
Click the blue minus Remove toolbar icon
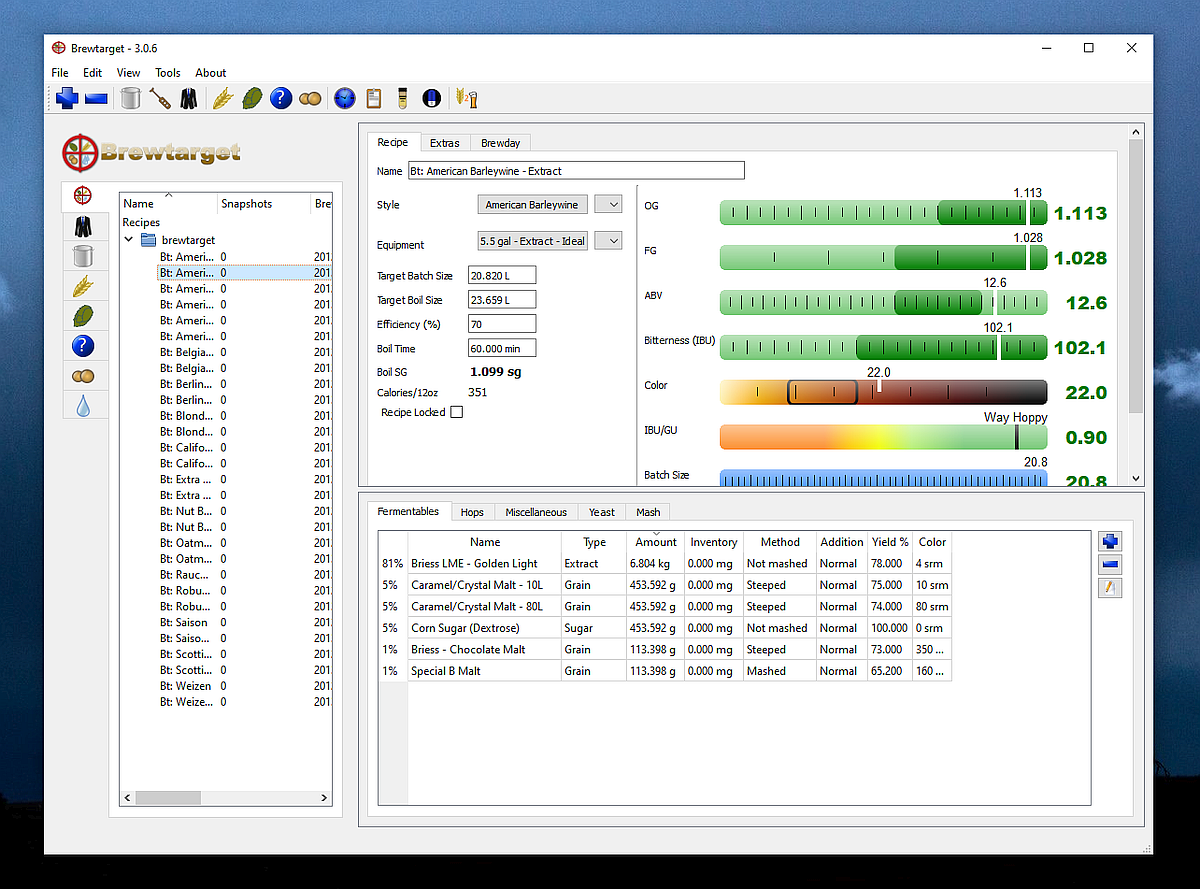pos(96,98)
